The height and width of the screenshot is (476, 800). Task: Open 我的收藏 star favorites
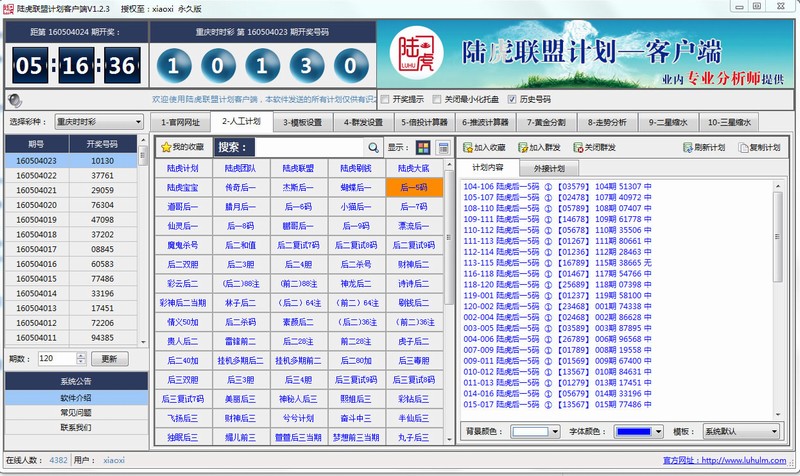181,148
